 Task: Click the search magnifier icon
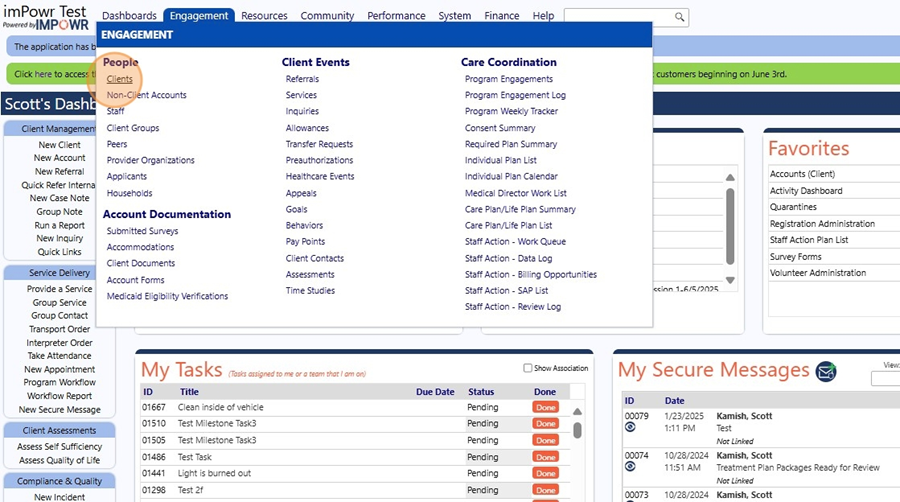(679, 17)
